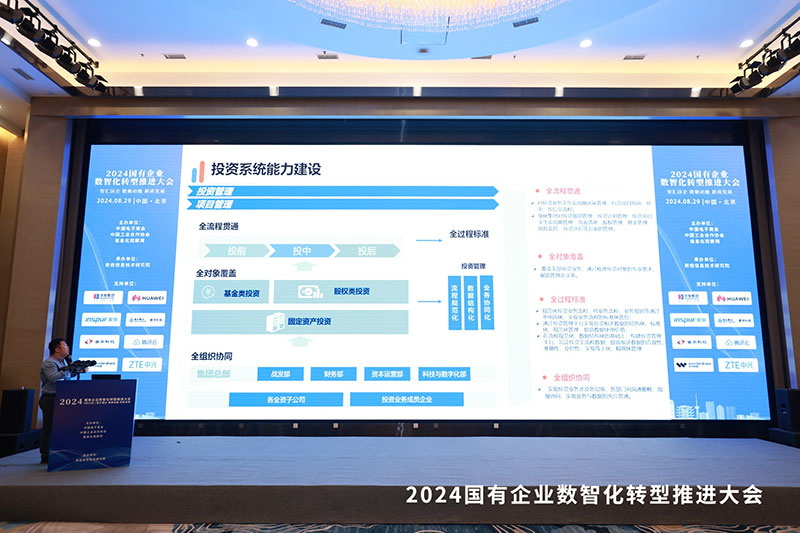Click the HUAWEI logo in the right banner
This screenshot has height=533, width=800.
pos(732,298)
